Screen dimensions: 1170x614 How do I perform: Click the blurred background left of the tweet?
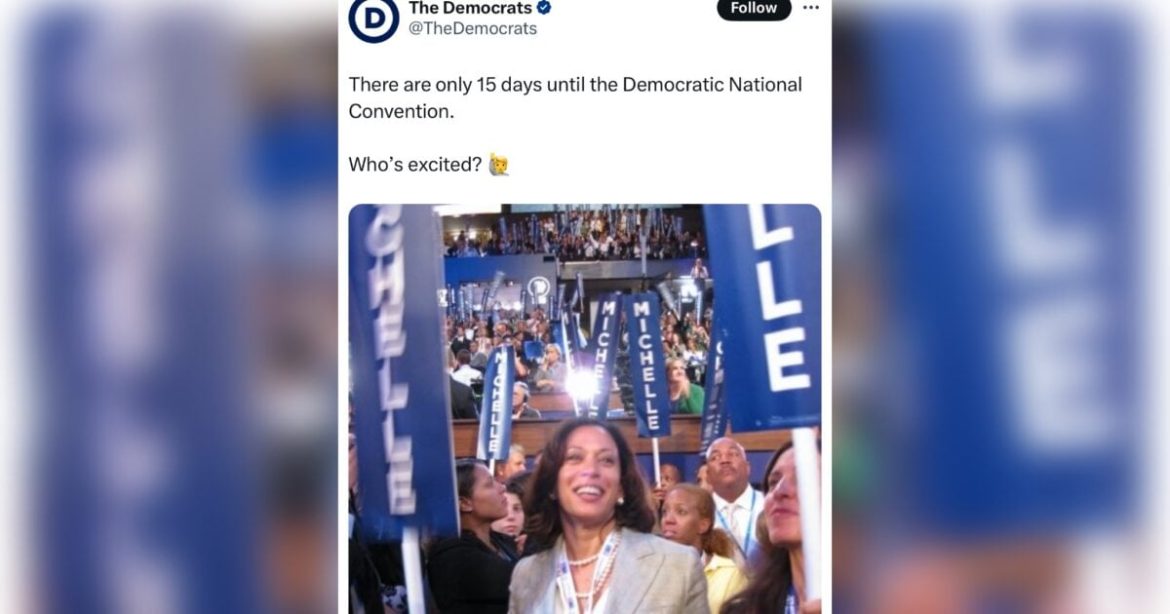click(x=169, y=307)
